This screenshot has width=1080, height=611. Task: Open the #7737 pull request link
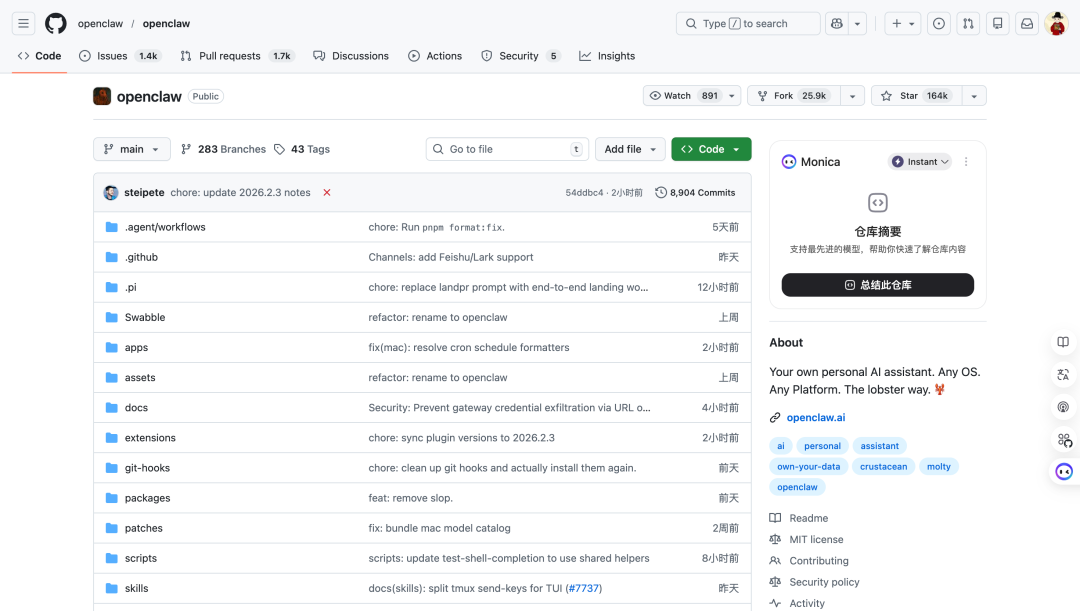(583, 588)
